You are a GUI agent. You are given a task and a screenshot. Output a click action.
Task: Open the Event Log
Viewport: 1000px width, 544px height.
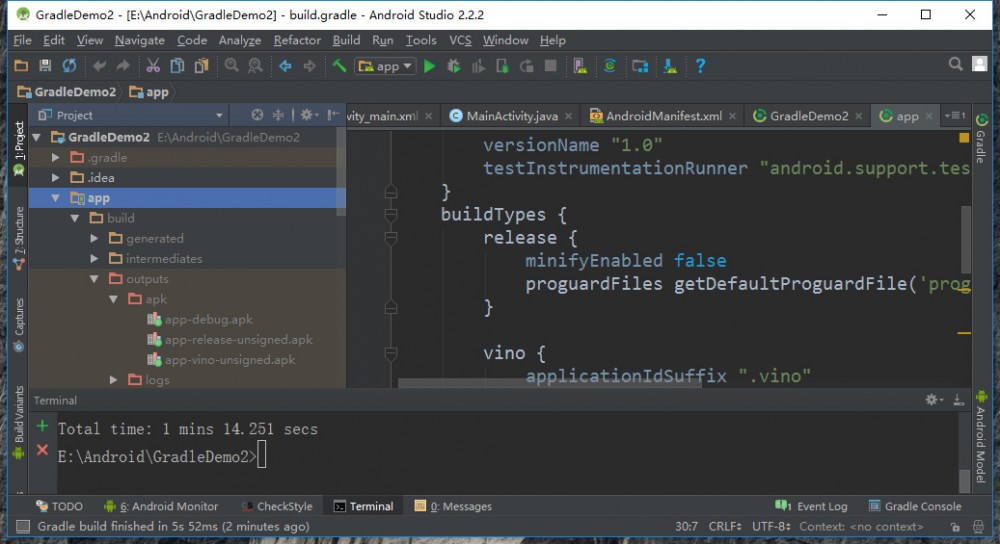point(811,506)
